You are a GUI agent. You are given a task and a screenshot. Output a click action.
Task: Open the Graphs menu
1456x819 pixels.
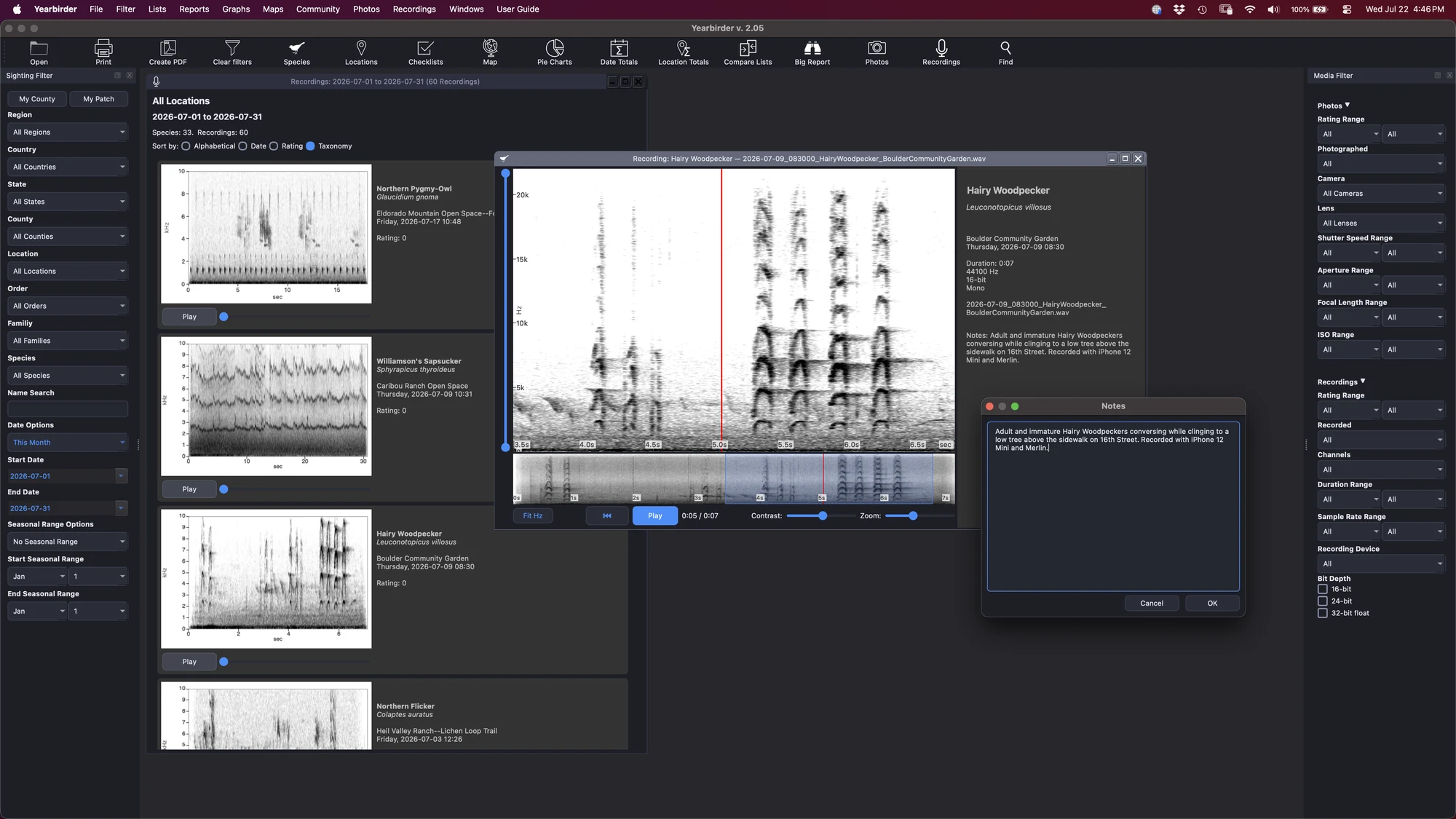[x=236, y=9]
